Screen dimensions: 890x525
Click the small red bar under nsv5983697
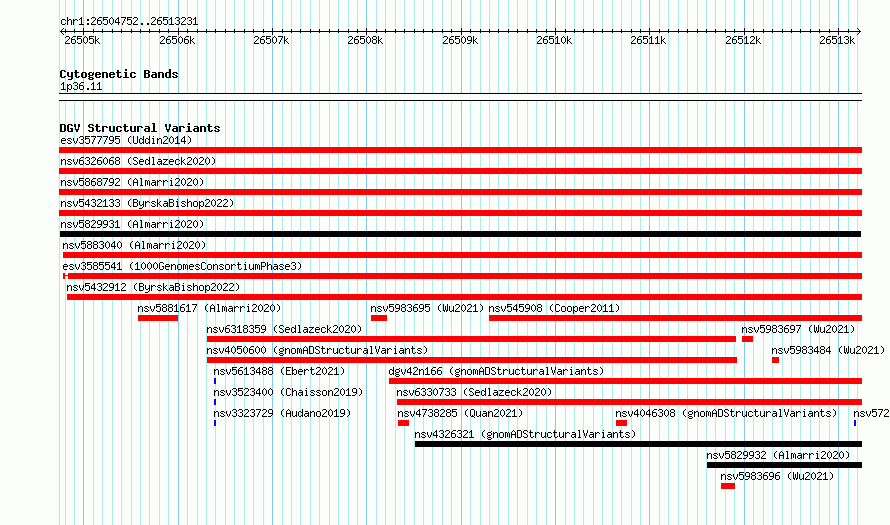click(x=748, y=339)
